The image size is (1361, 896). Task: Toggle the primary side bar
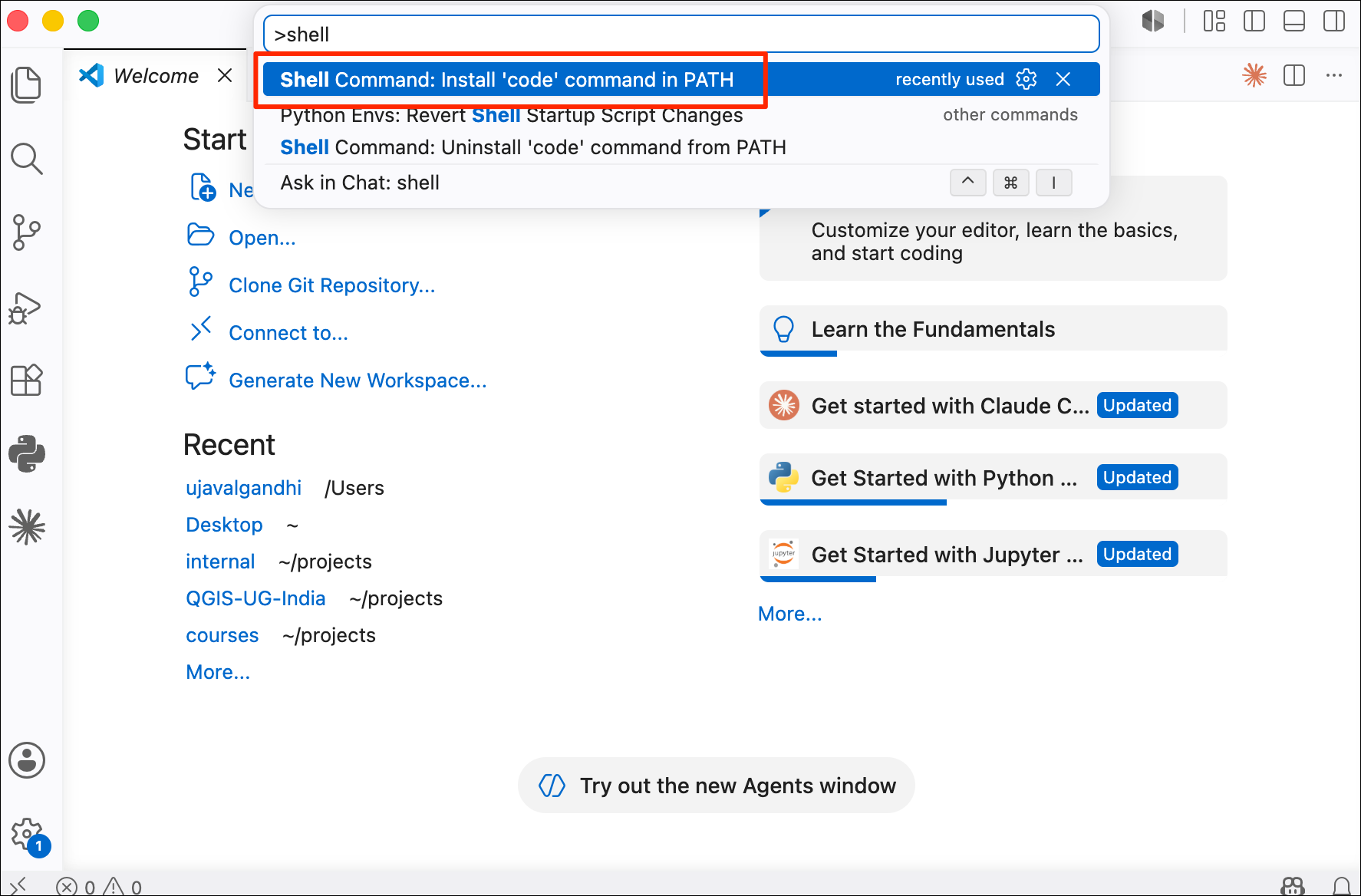[1254, 21]
